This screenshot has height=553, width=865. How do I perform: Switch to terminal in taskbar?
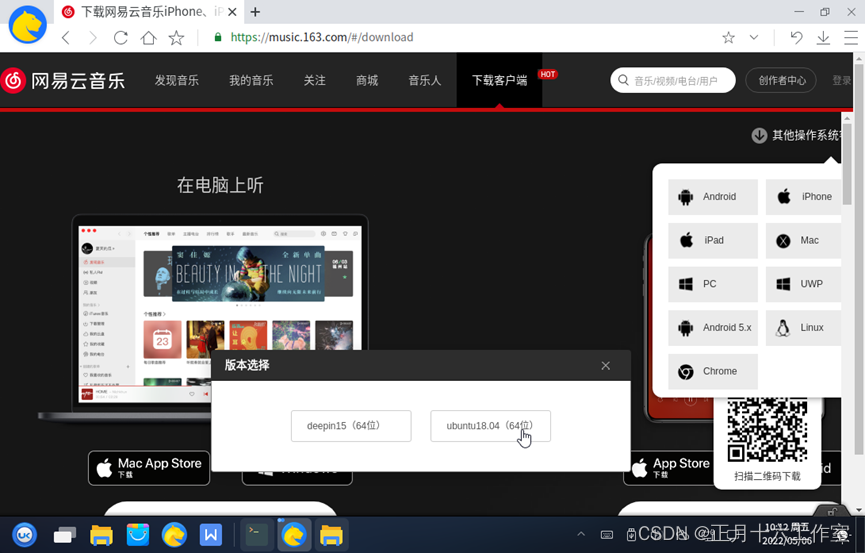click(257, 535)
